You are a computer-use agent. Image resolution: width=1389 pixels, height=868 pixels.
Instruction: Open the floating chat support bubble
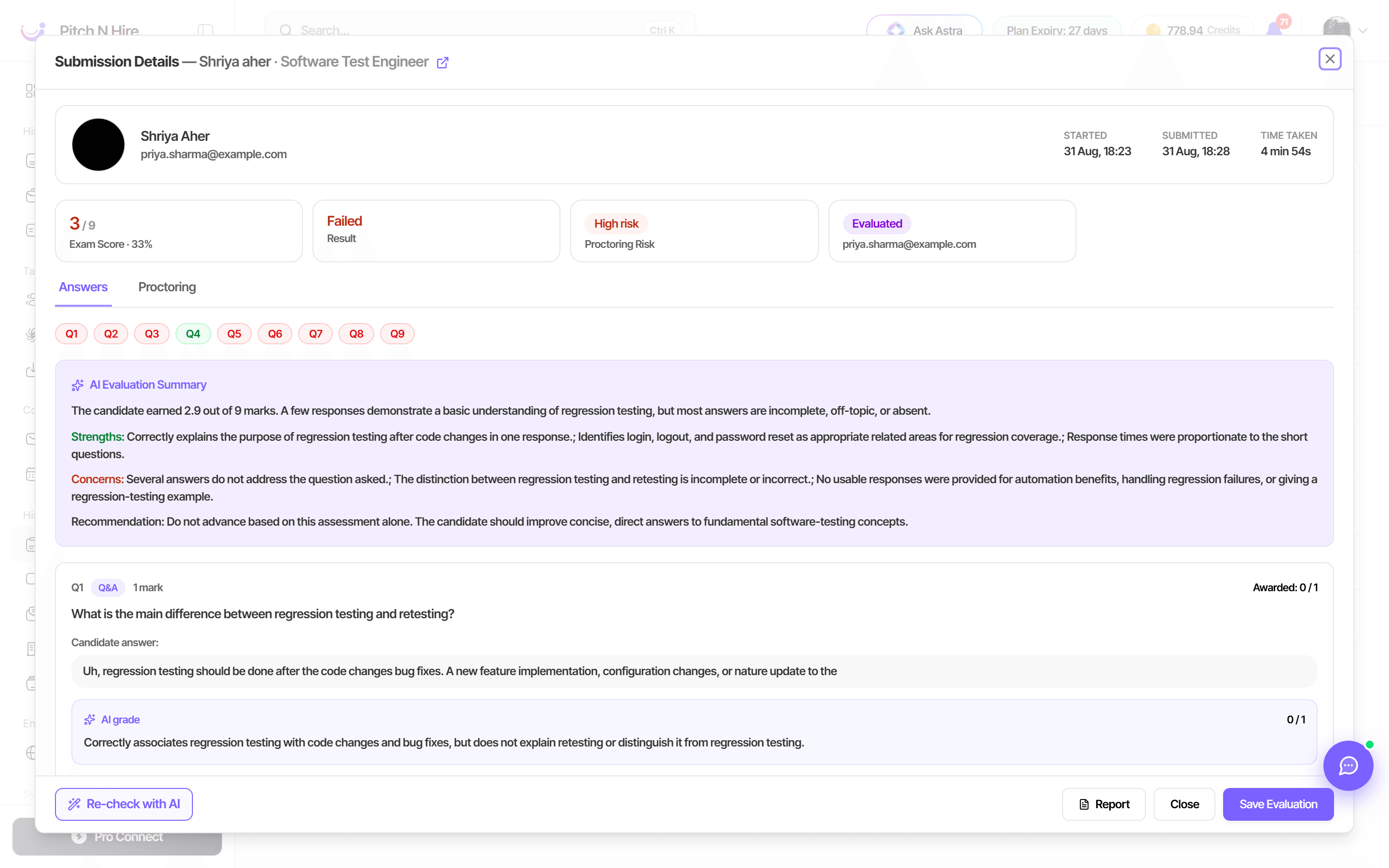pyautogui.click(x=1348, y=765)
